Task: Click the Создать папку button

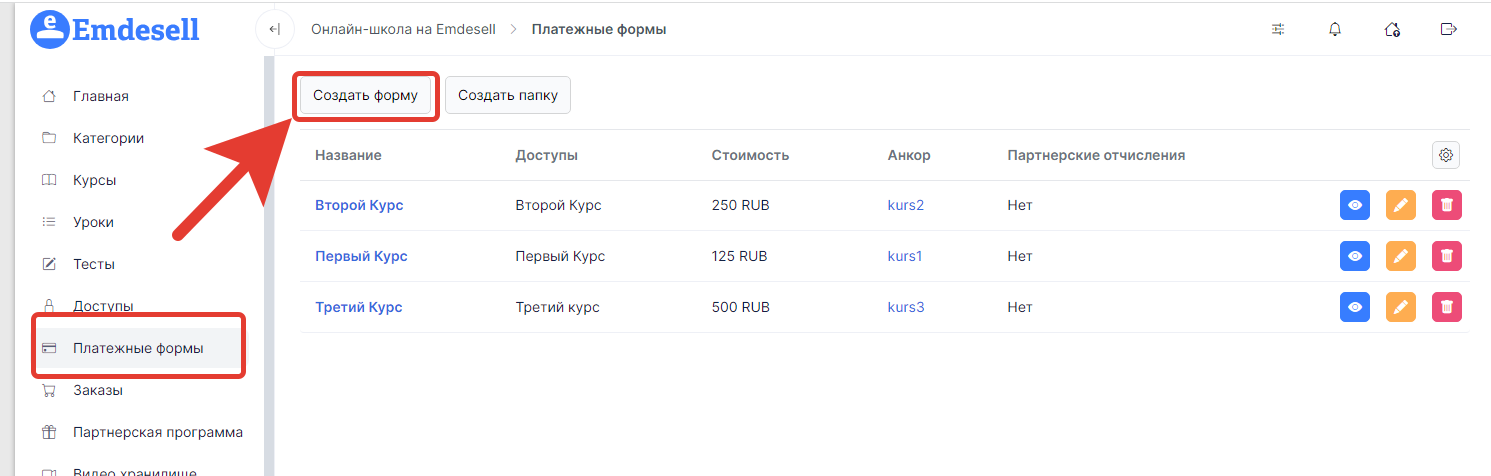Action: 508,96
